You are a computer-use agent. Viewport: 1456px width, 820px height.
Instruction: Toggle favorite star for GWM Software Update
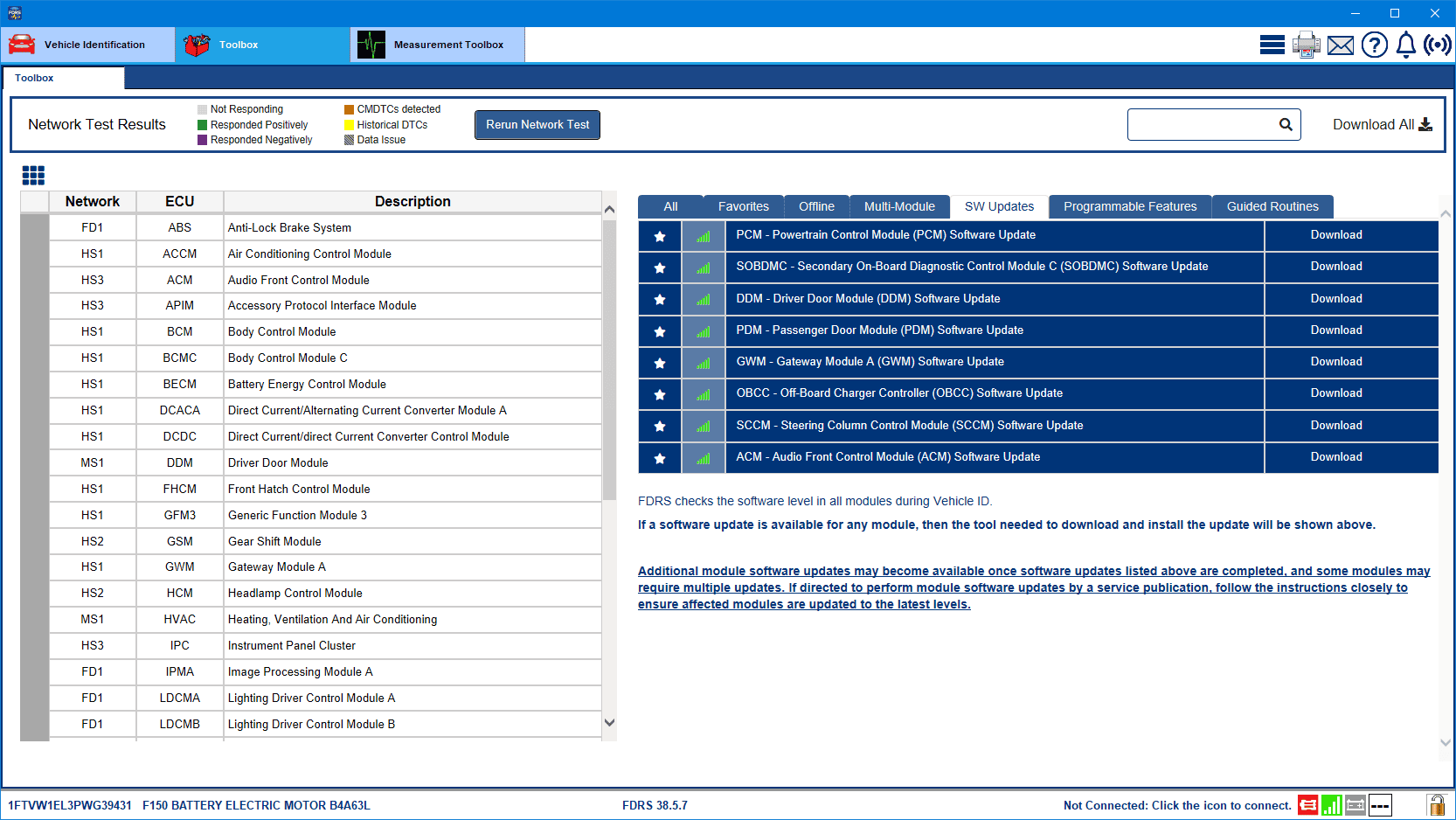point(660,363)
